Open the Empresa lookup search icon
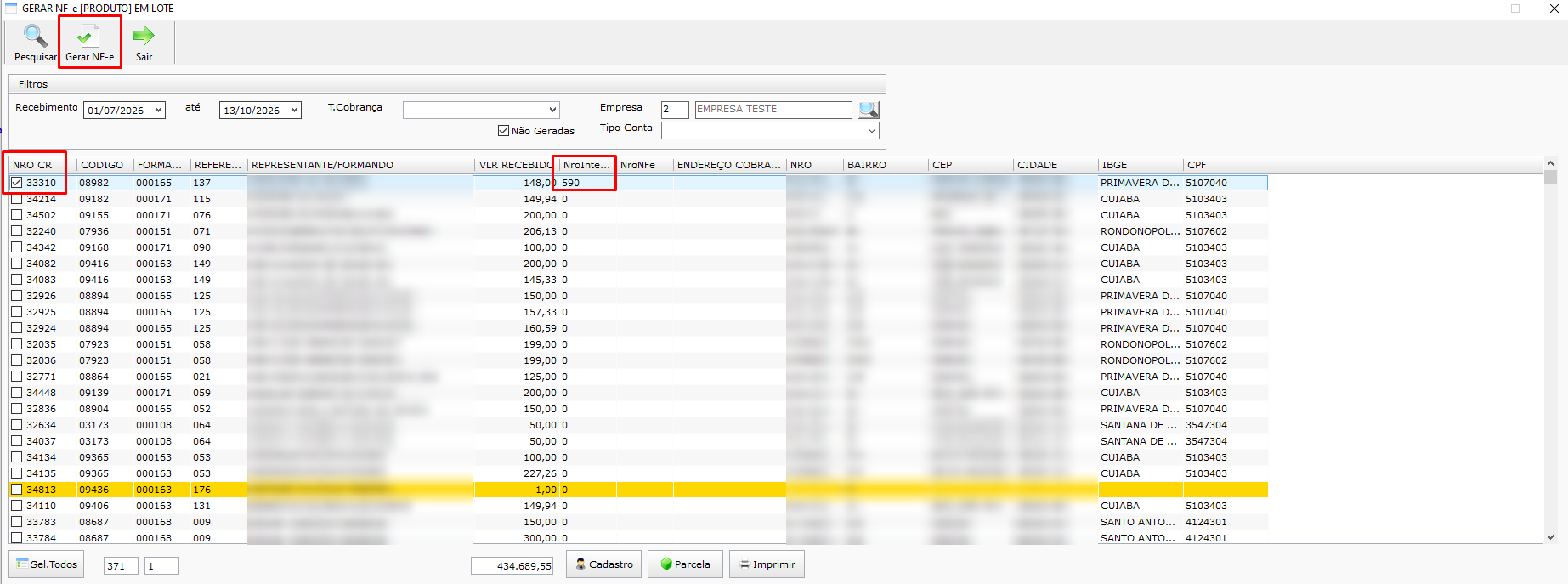 pyautogui.click(x=869, y=110)
